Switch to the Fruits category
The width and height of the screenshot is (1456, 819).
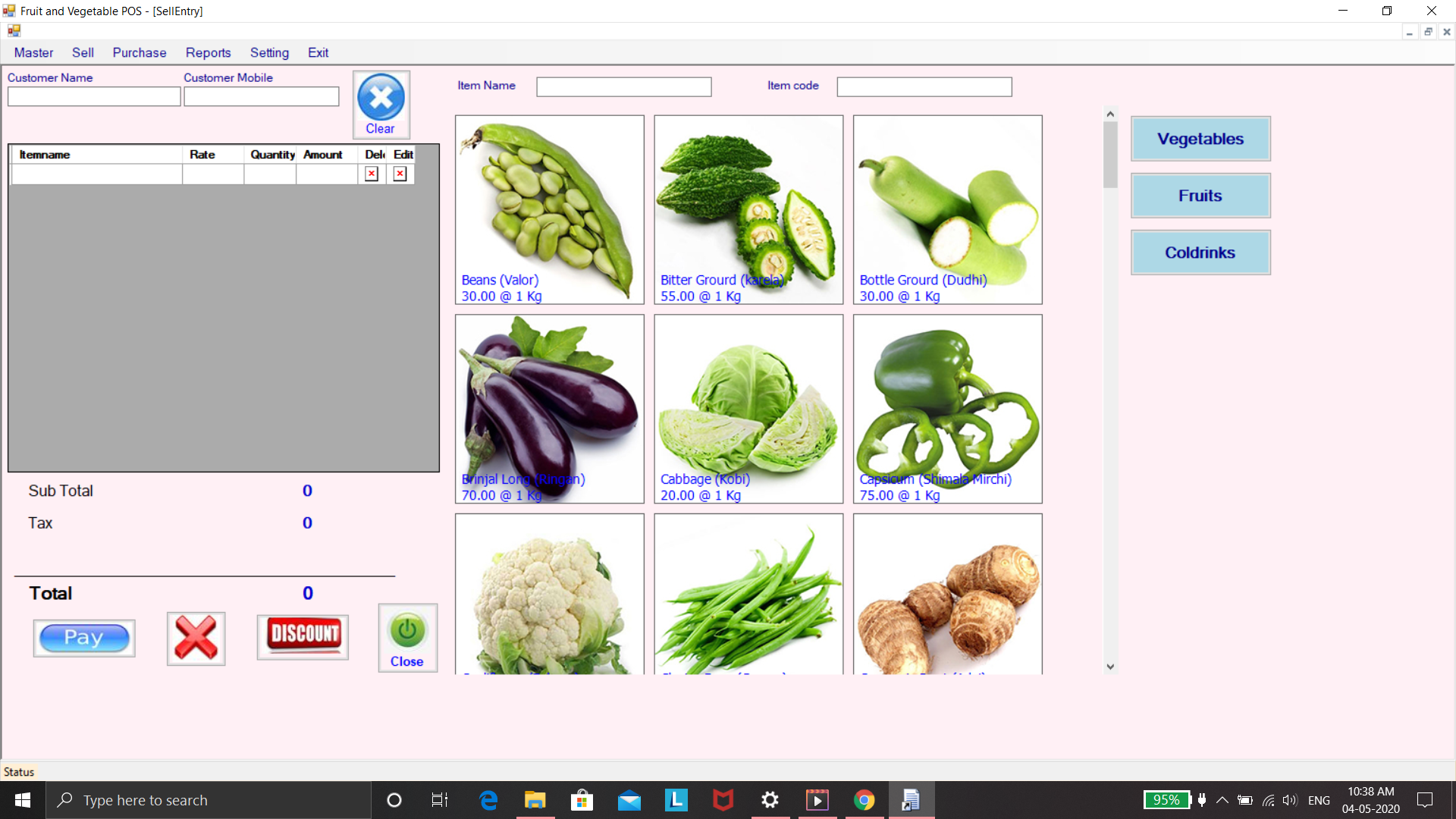tap(1200, 196)
